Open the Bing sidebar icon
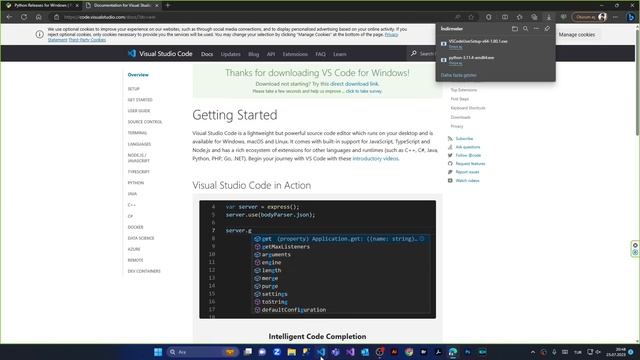Image resolution: width=640 pixels, height=360 pixels. click(631, 17)
